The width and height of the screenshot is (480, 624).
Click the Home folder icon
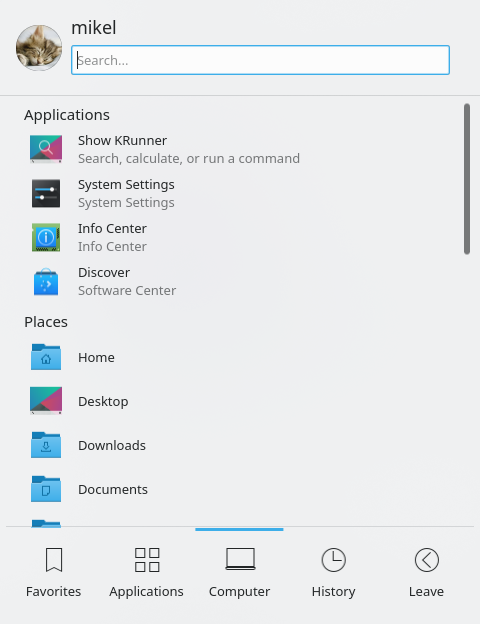point(46,357)
